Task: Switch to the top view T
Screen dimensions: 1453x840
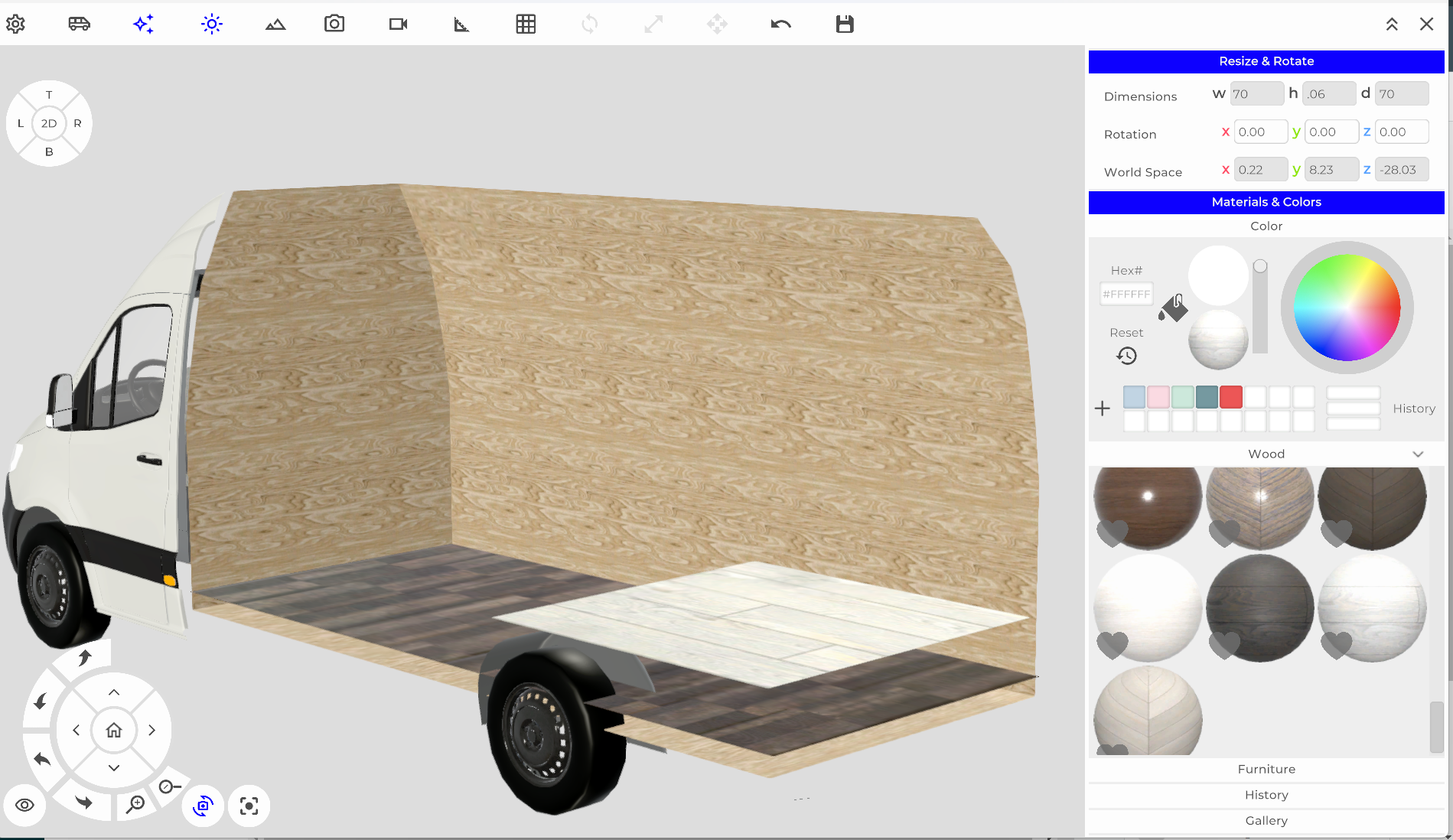Action: tap(49, 95)
